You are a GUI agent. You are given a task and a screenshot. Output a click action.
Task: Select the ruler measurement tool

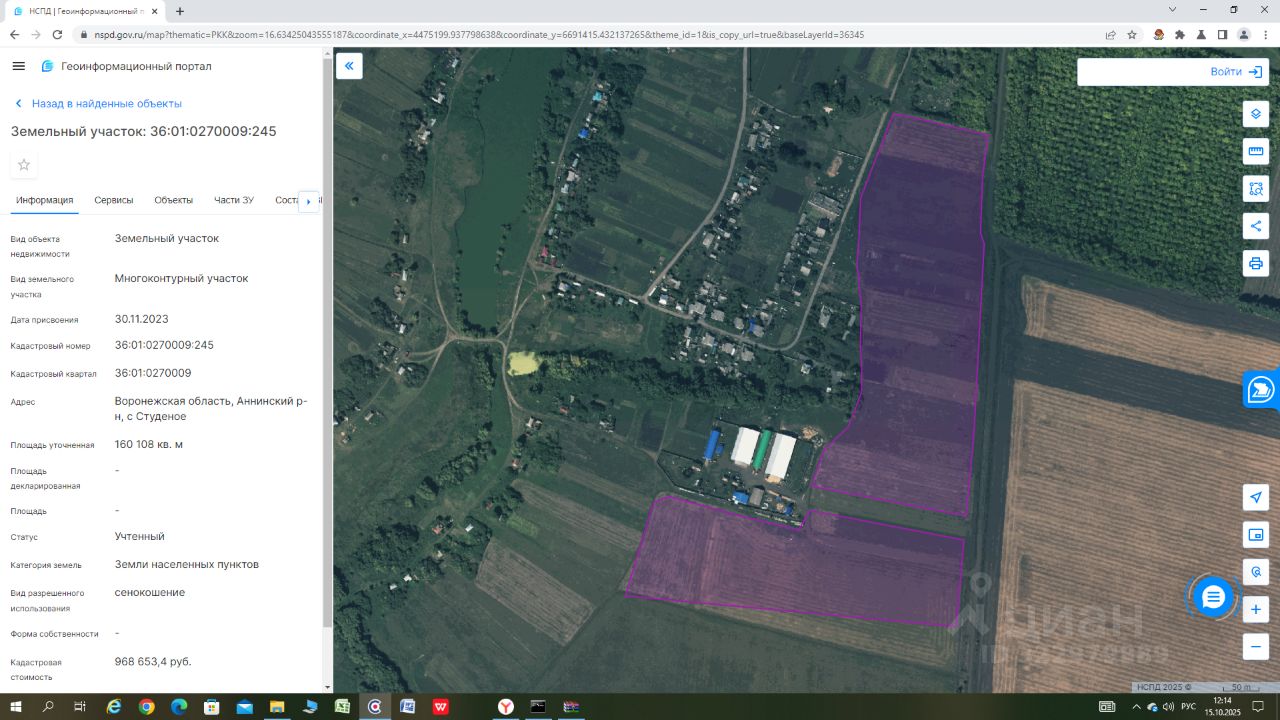[1256, 151]
